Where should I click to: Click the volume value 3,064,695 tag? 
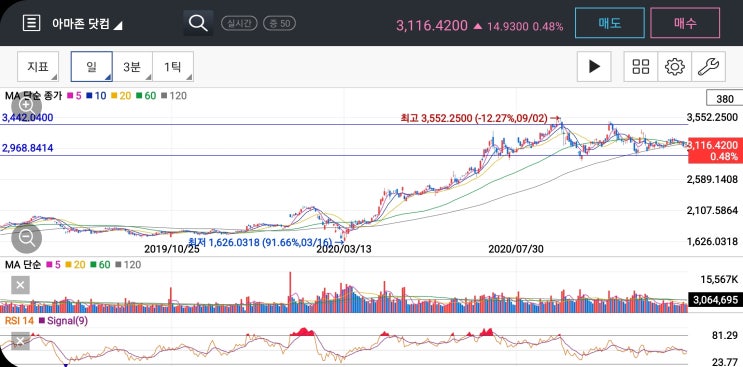715,299
